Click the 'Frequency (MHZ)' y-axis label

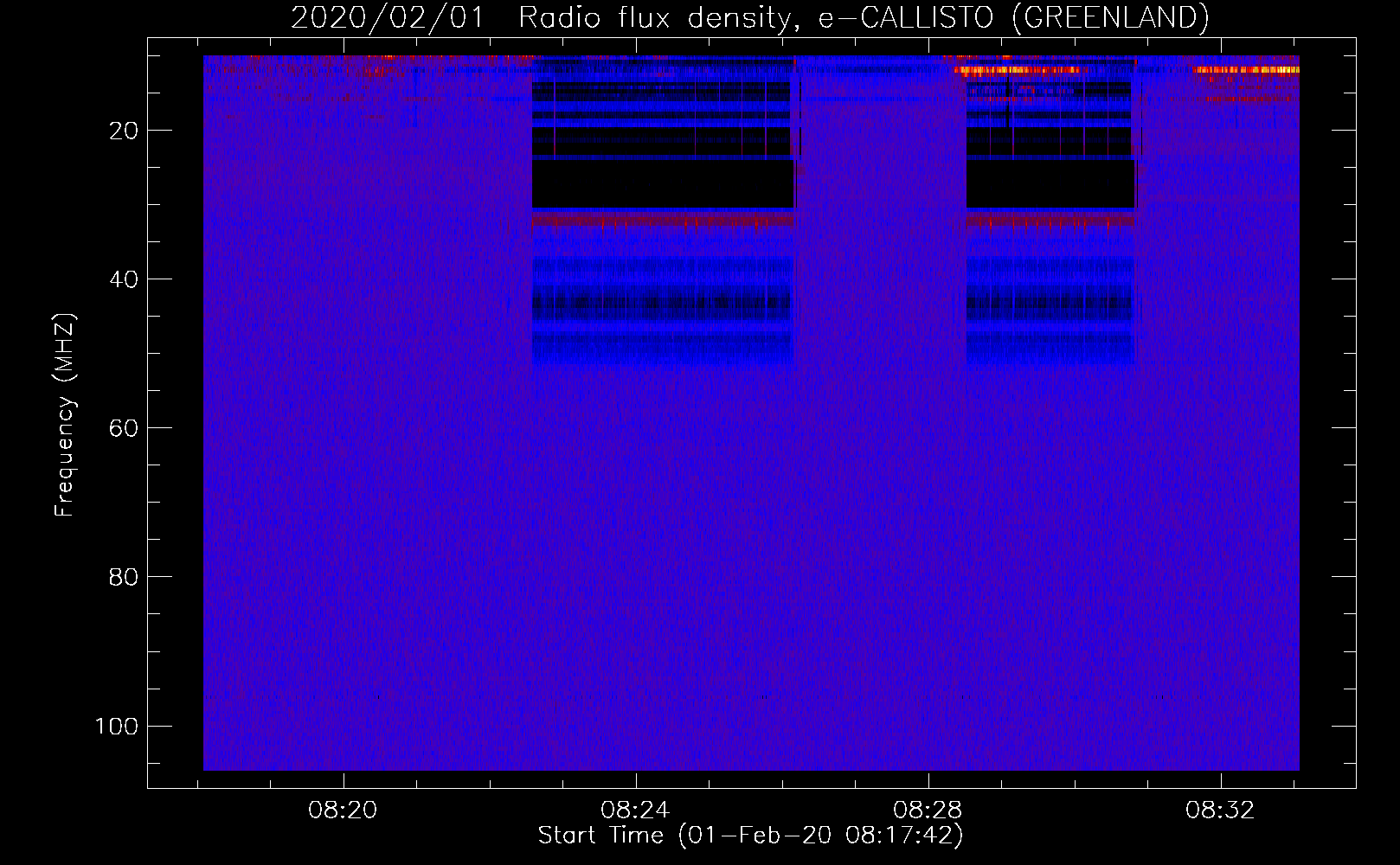point(66,415)
